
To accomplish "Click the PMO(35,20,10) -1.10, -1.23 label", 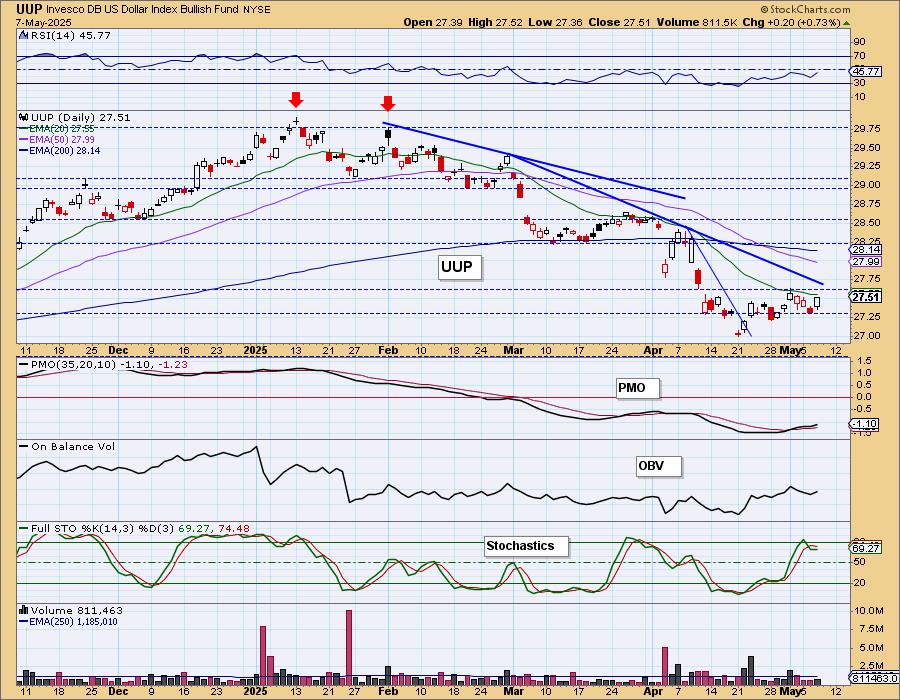I will tap(109, 365).
